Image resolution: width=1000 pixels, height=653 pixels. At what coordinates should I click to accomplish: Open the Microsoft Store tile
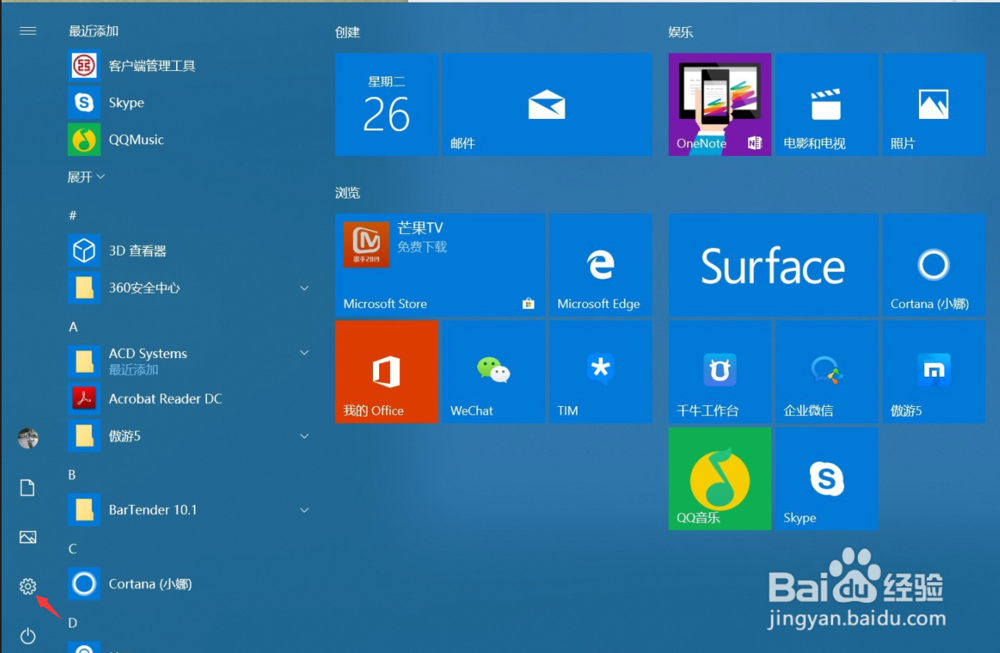click(x=440, y=265)
